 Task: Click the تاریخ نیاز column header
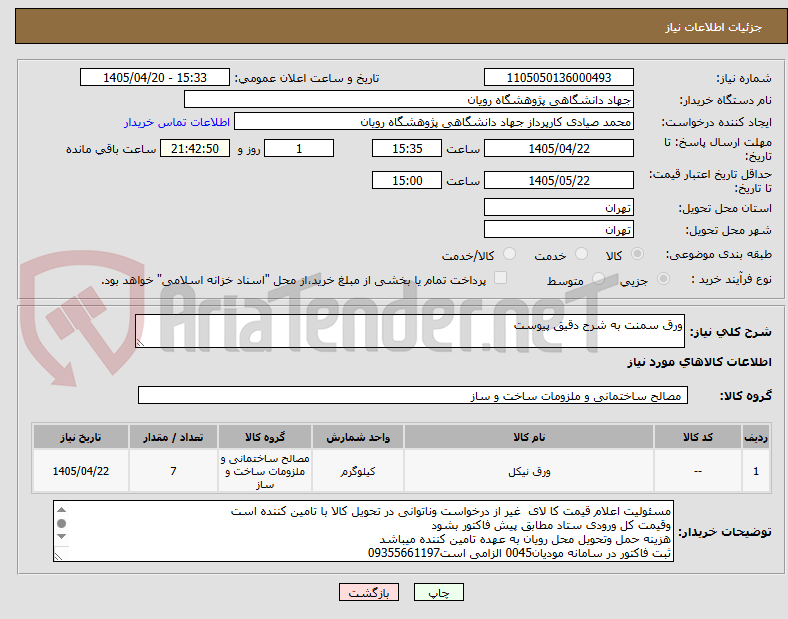(x=81, y=437)
